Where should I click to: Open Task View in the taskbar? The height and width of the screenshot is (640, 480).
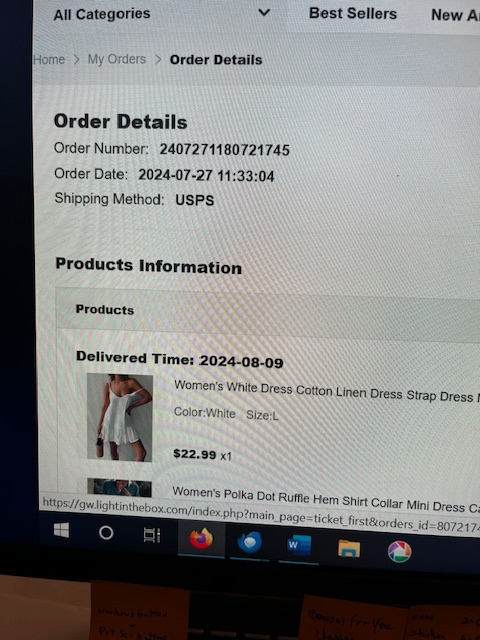(152, 535)
